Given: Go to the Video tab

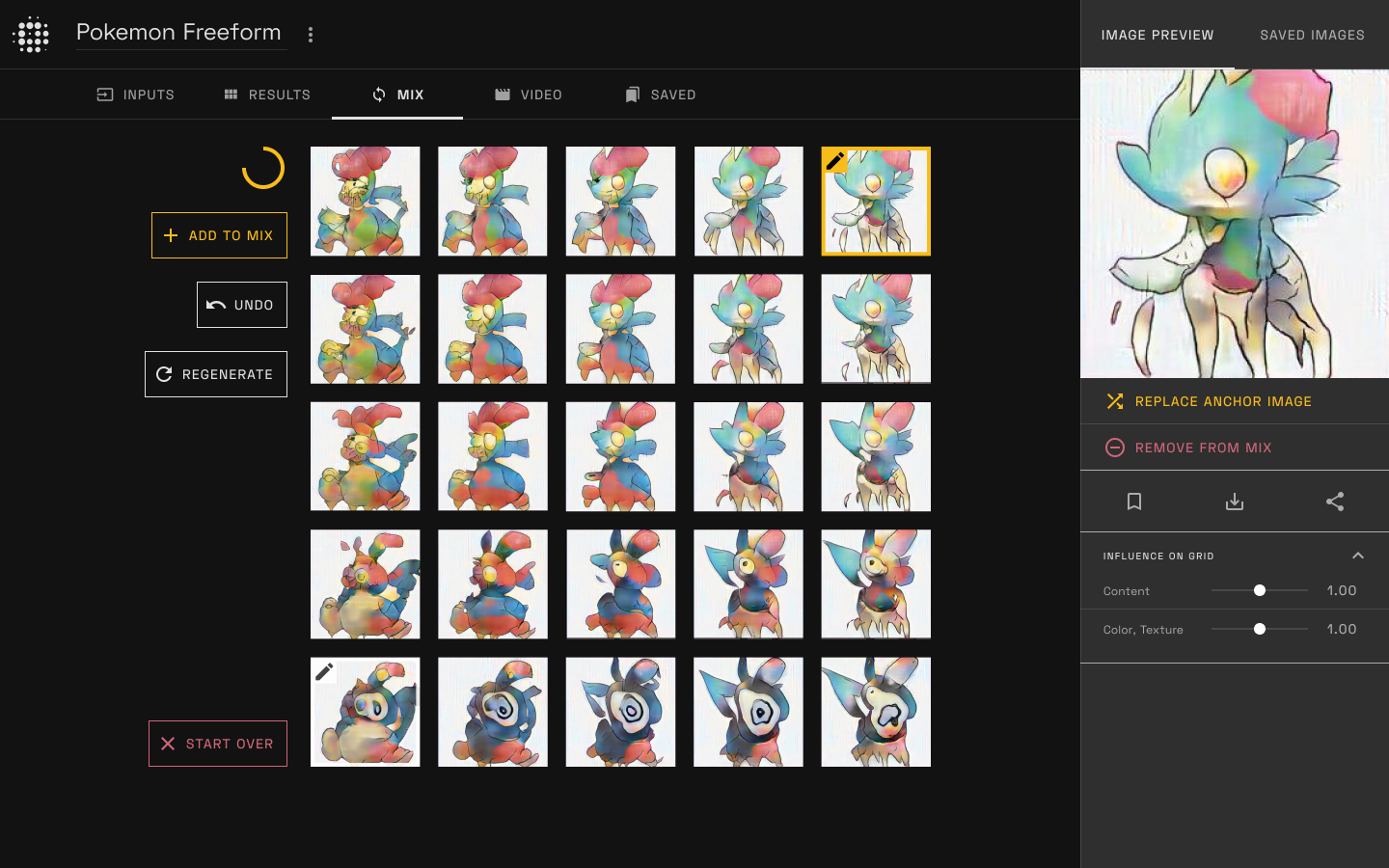Looking at the screenshot, I should (529, 95).
